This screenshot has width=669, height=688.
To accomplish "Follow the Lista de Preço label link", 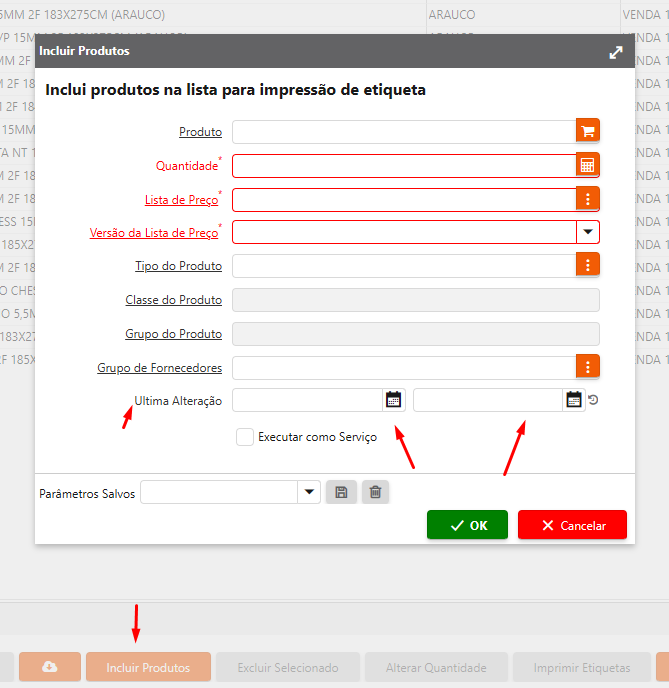I will (x=182, y=200).
